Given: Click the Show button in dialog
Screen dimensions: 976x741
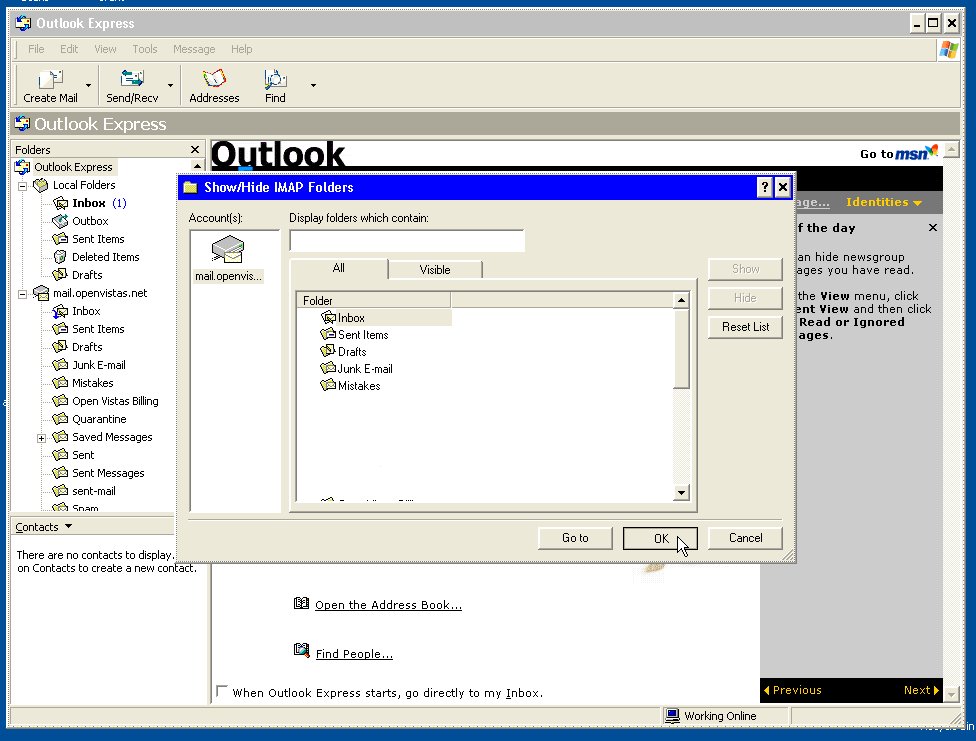Looking at the screenshot, I should tap(745, 269).
